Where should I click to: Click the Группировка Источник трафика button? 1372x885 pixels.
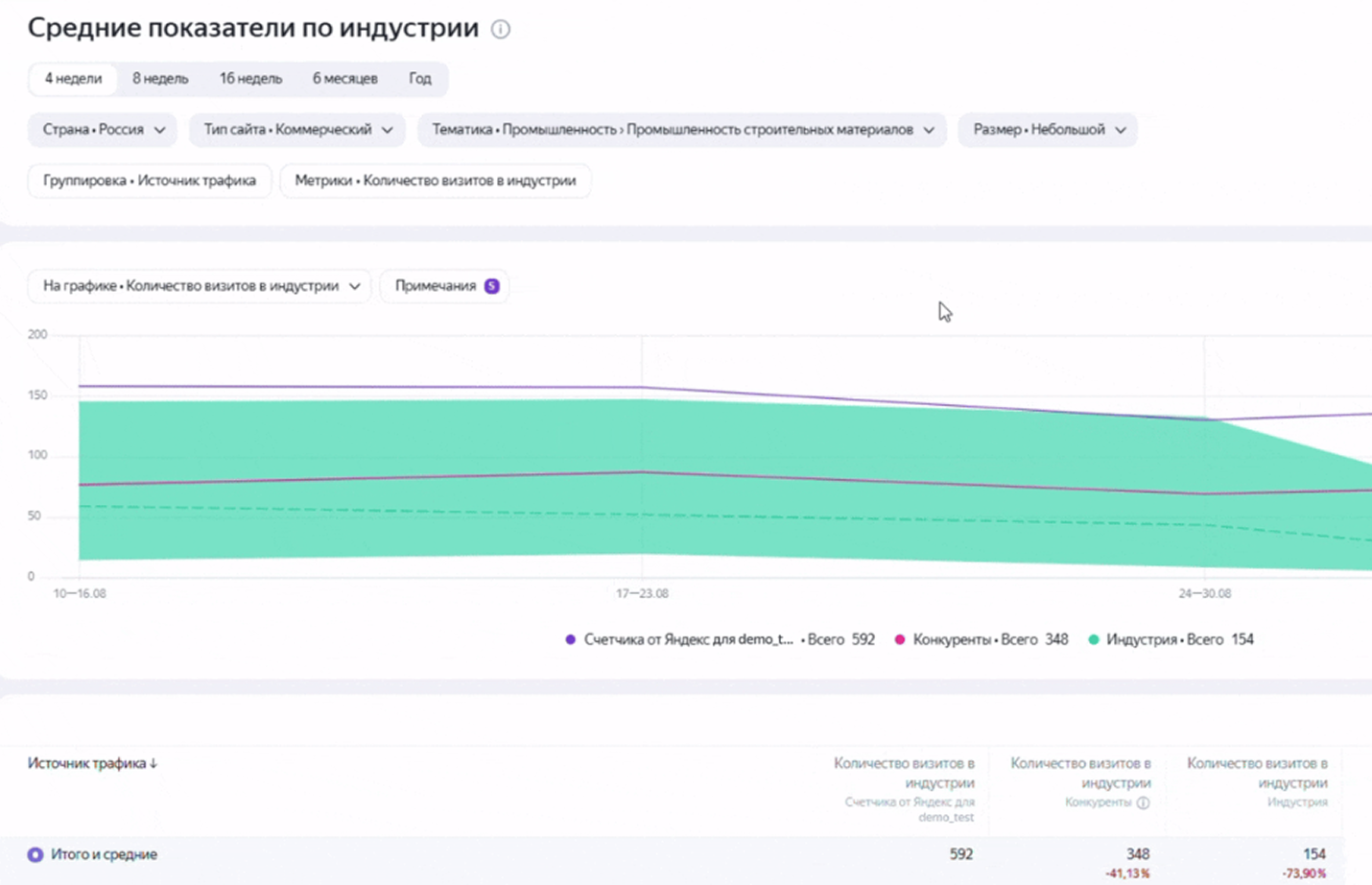tap(150, 180)
